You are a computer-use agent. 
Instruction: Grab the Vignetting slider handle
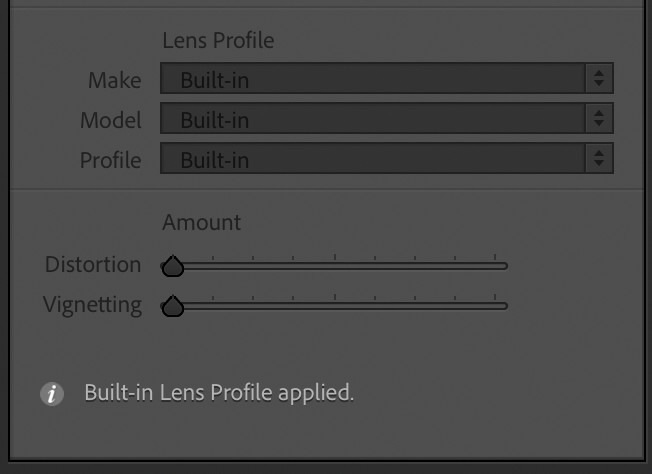(173, 306)
